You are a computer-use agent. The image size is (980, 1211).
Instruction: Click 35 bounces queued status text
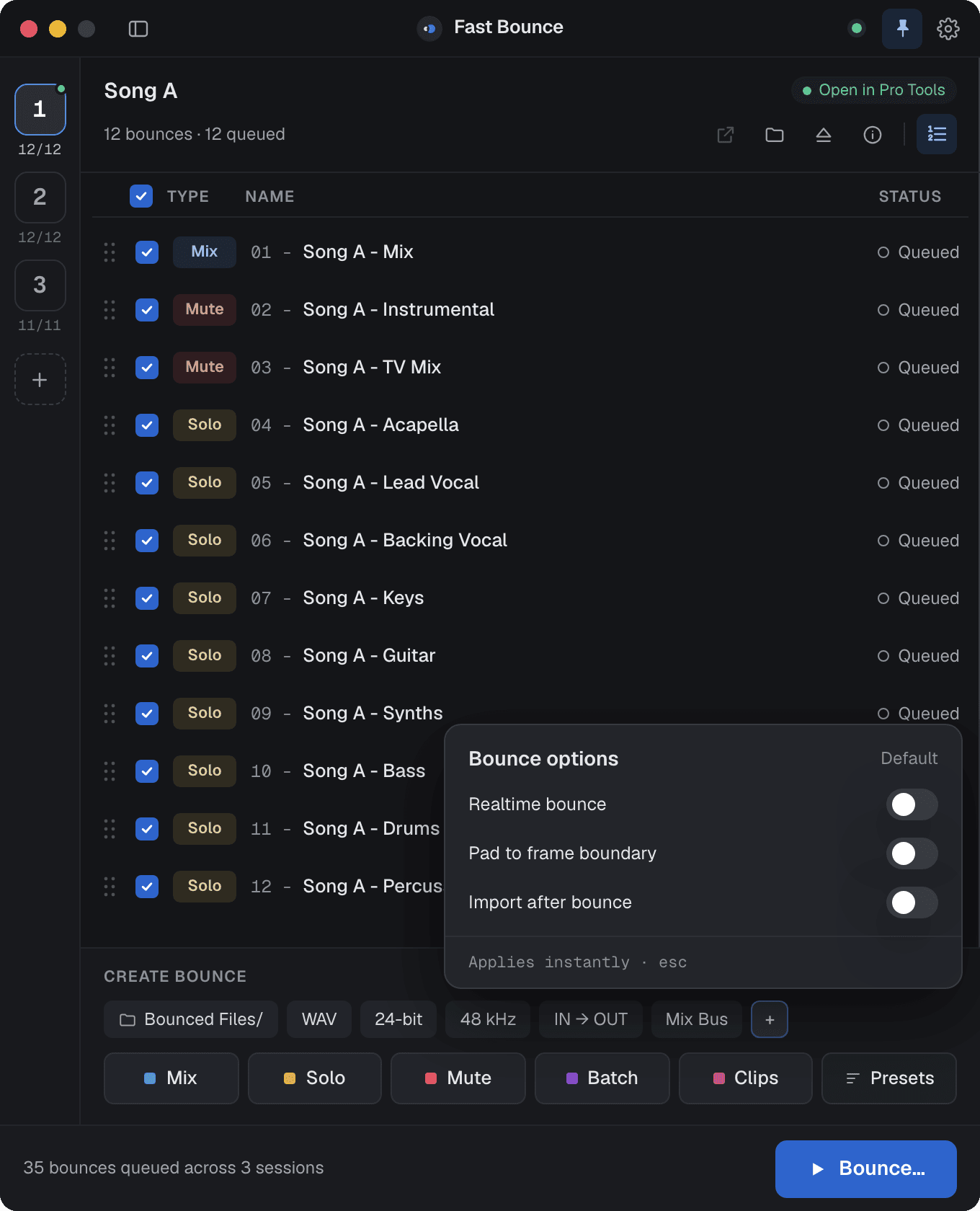pyautogui.click(x=174, y=1168)
